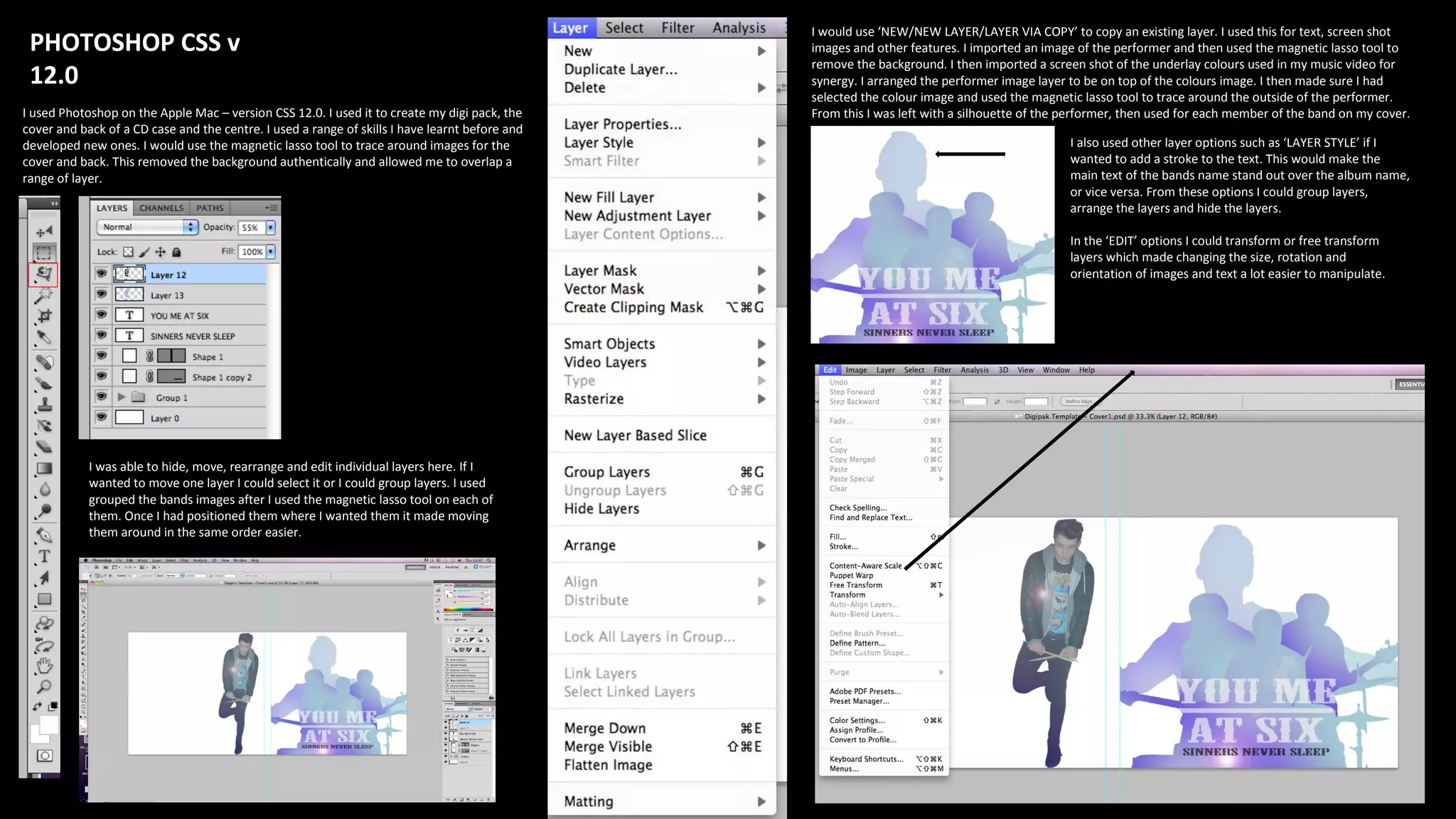Screen dimensions: 1456x819
Task: Switch to the CHANNELS tab
Action: [x=161, y=208]
